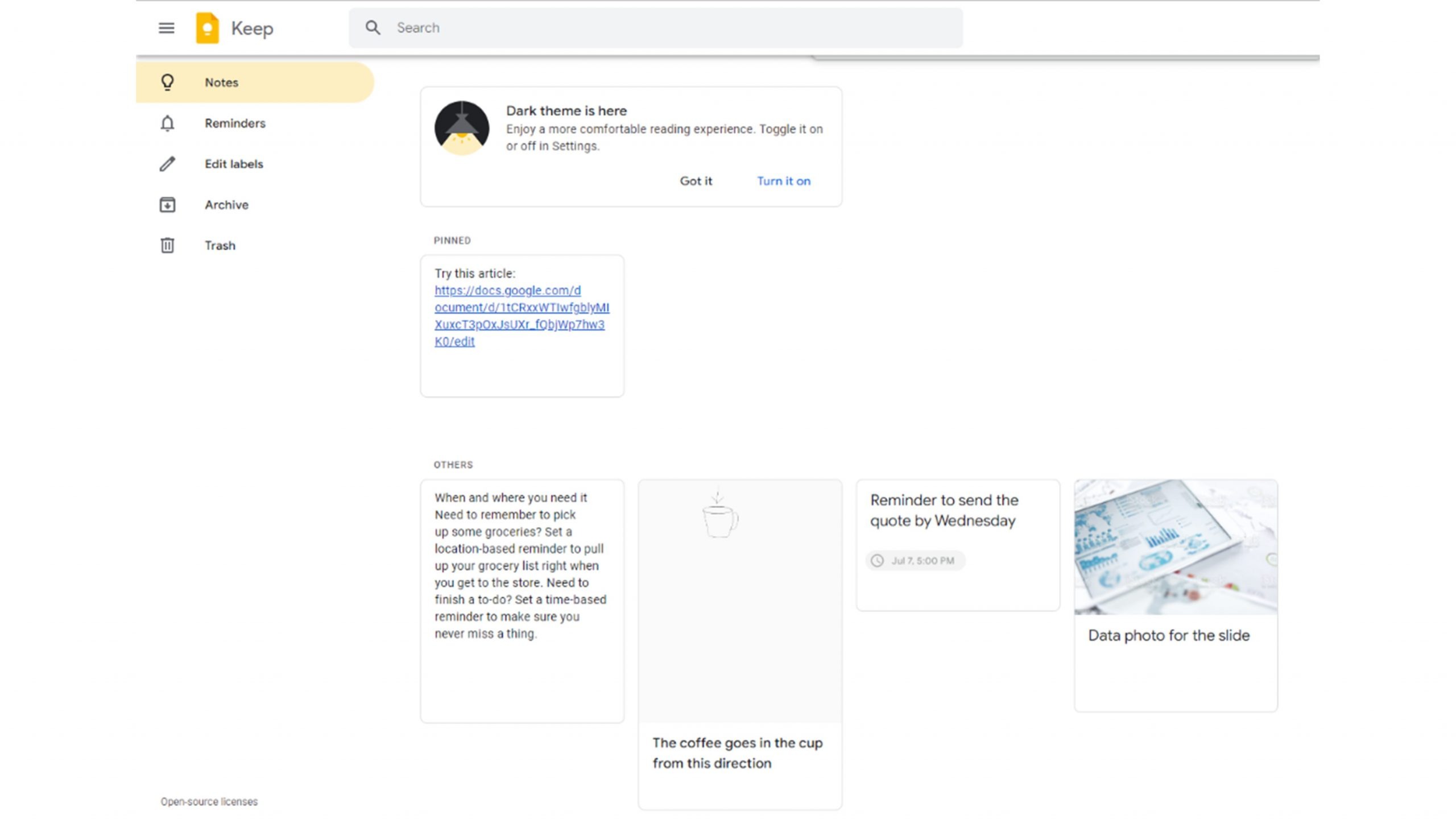Expand the OTHERS section of notes
This screenshot has width=1456, height=819.
[453, 464]
